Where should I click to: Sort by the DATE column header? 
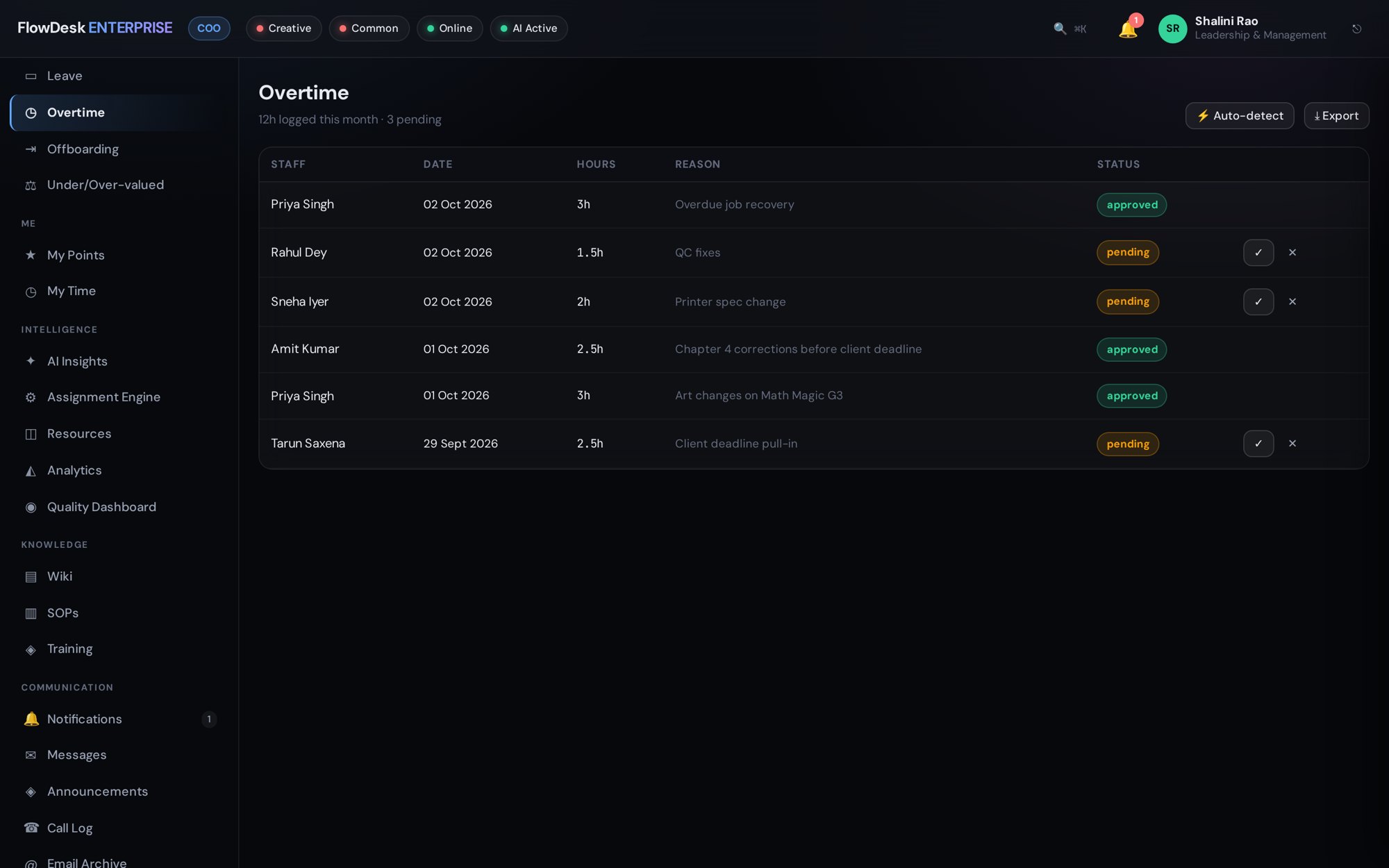[x=438, y=165]
